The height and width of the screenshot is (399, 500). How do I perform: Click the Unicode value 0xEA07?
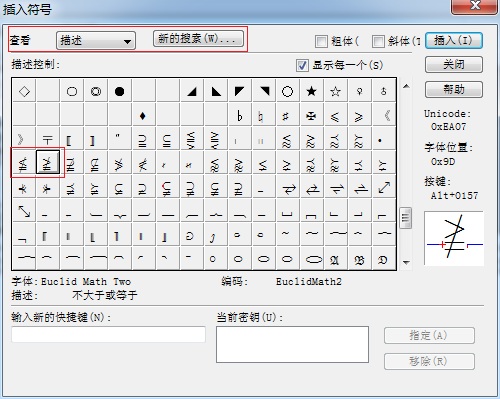pos(449,127)
